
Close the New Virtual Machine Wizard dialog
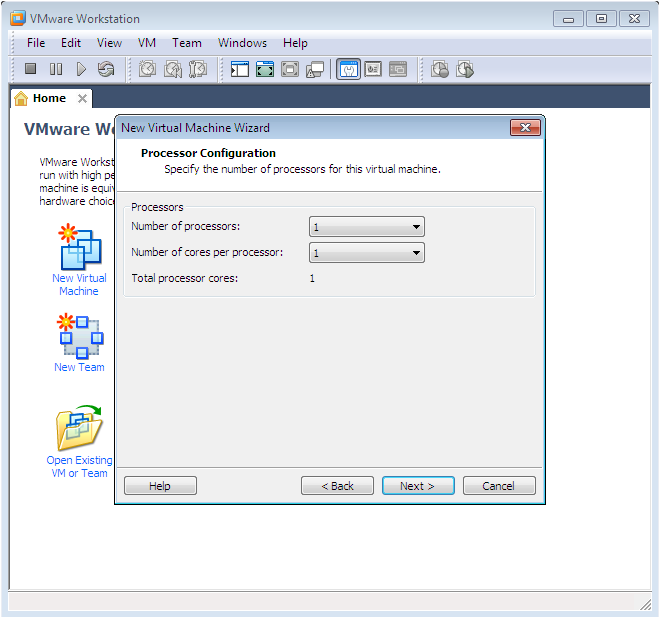point(525,128)
